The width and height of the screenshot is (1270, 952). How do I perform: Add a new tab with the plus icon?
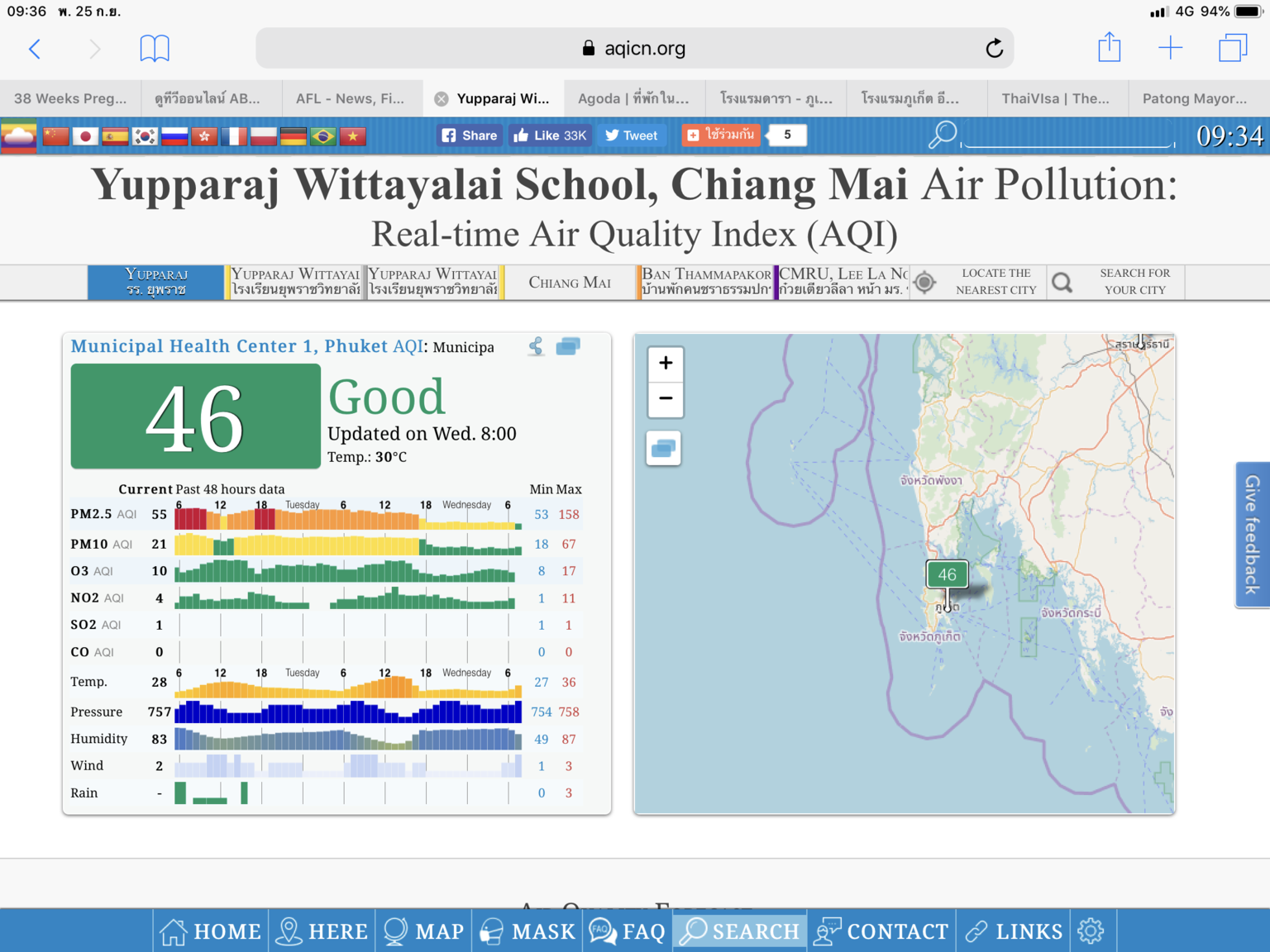[x=1170, y=48]
